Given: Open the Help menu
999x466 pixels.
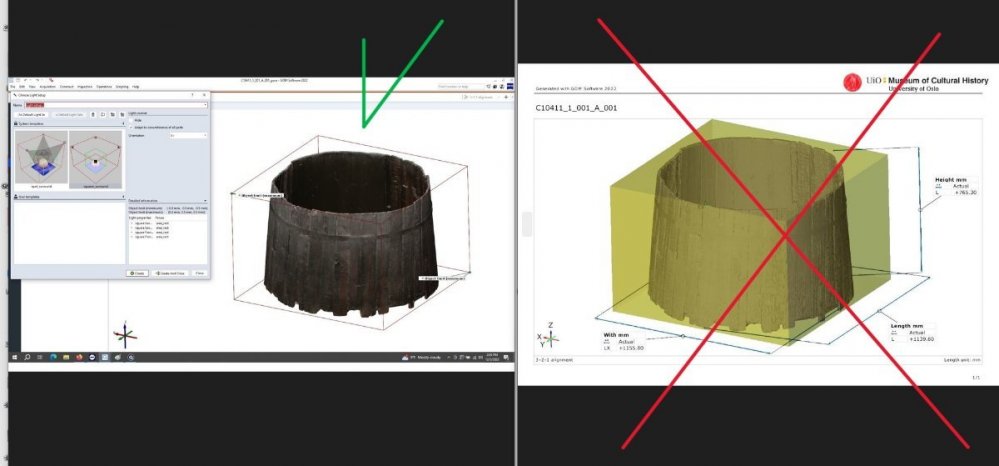Looking at the screenshot, I should coord(136,87).
